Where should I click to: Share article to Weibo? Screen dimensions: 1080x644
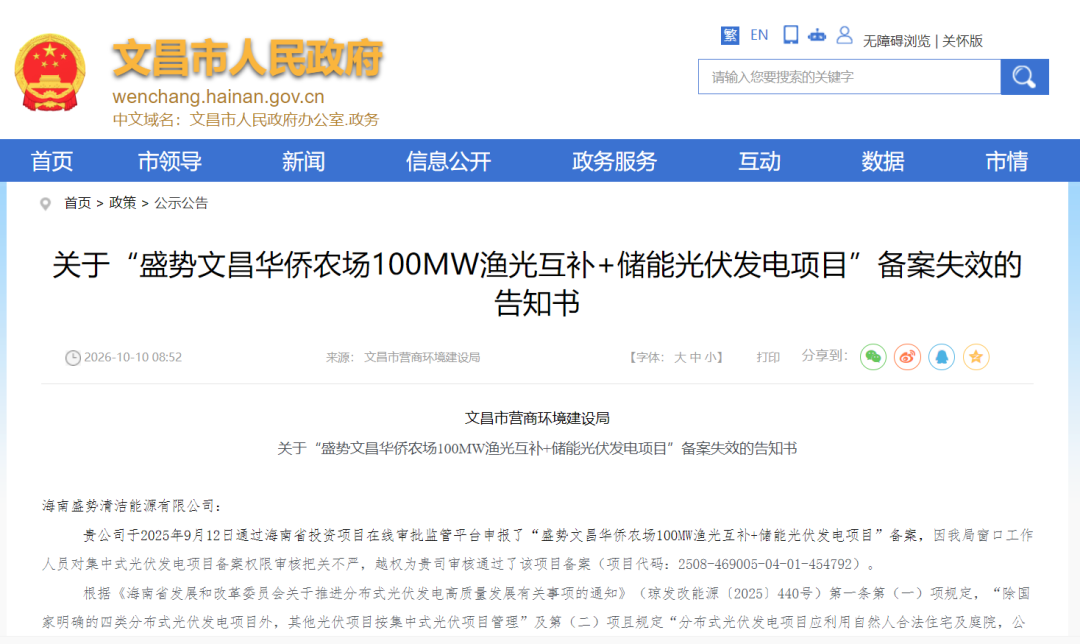pyautogui.click(x=907, y=357)
